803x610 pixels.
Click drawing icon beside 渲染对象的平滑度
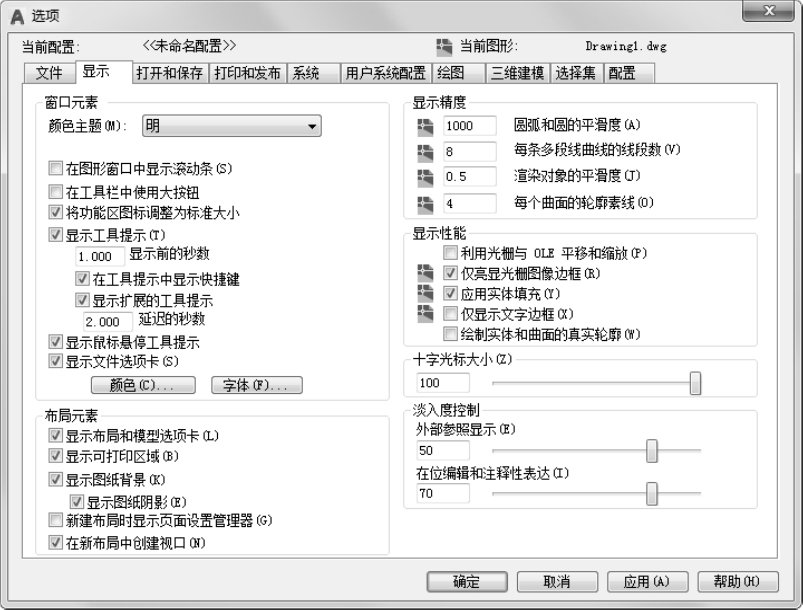click(425, 178)
